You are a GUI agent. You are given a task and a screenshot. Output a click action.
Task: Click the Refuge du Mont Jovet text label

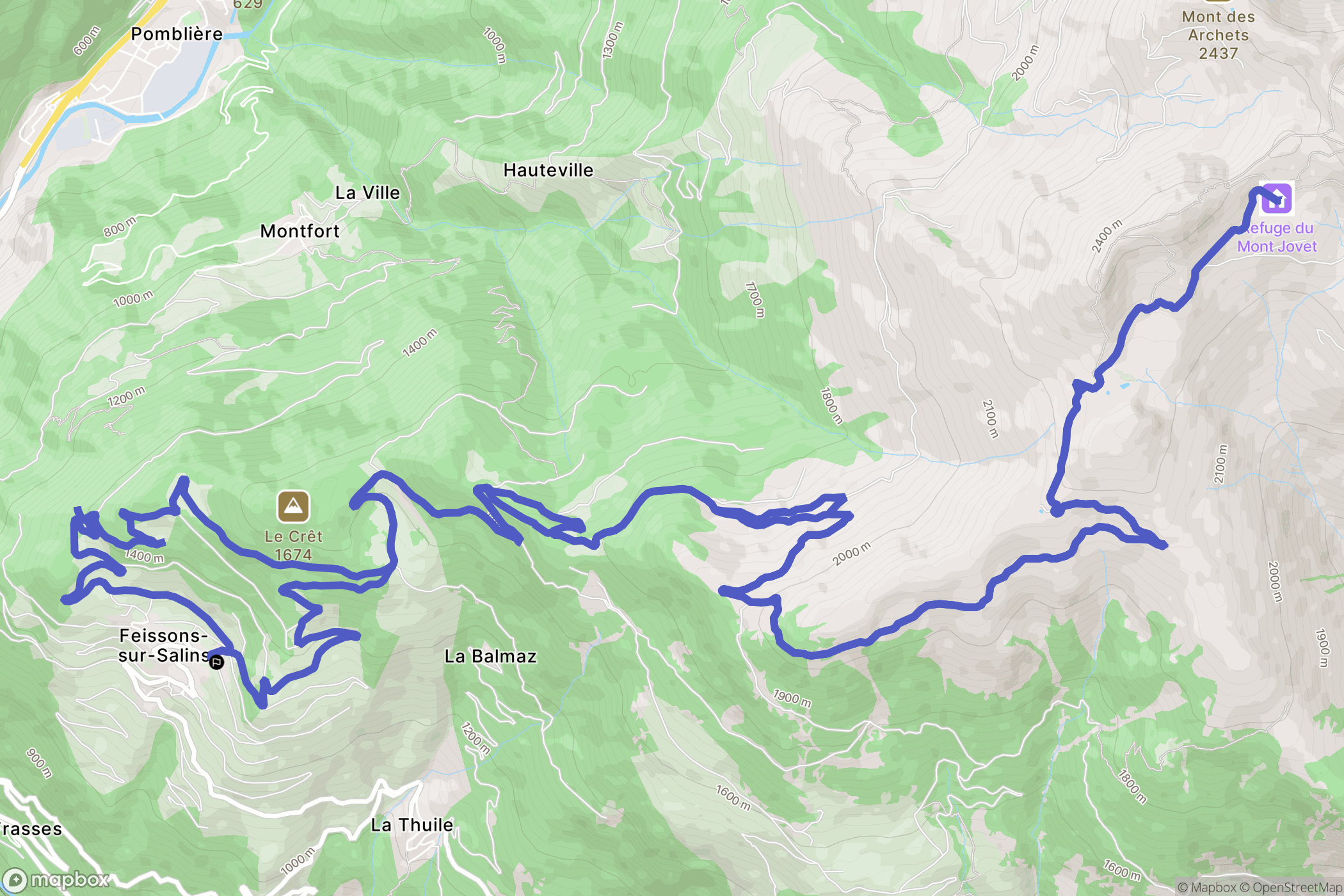tap(1277, 237)
